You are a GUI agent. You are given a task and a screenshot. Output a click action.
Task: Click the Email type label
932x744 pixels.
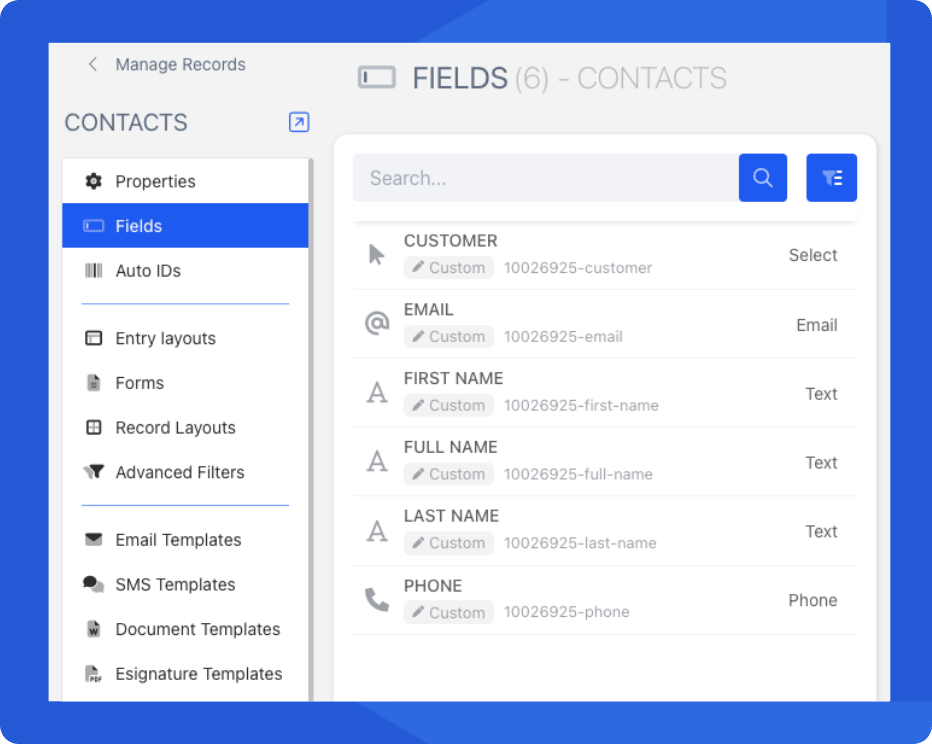click(817, 325)
